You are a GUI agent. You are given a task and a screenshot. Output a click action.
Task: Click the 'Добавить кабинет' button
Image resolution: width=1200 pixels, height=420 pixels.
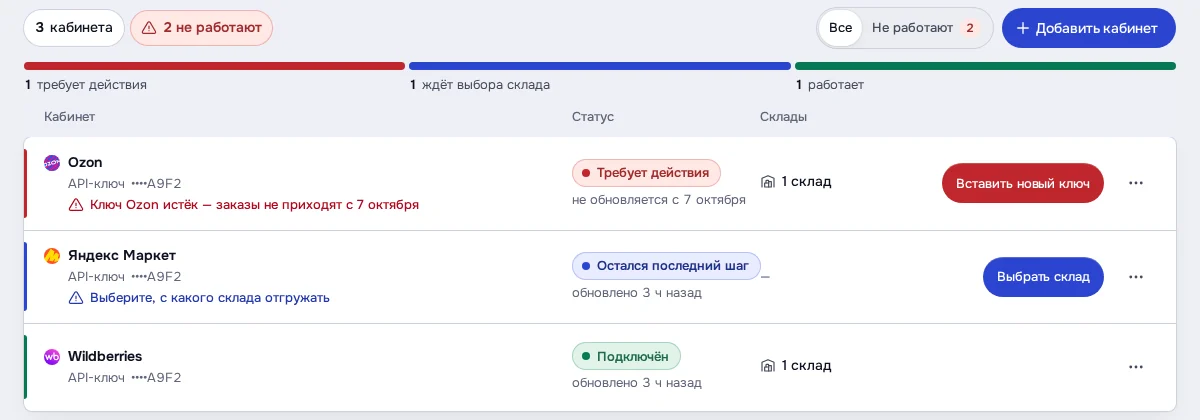pos(1089,28)
